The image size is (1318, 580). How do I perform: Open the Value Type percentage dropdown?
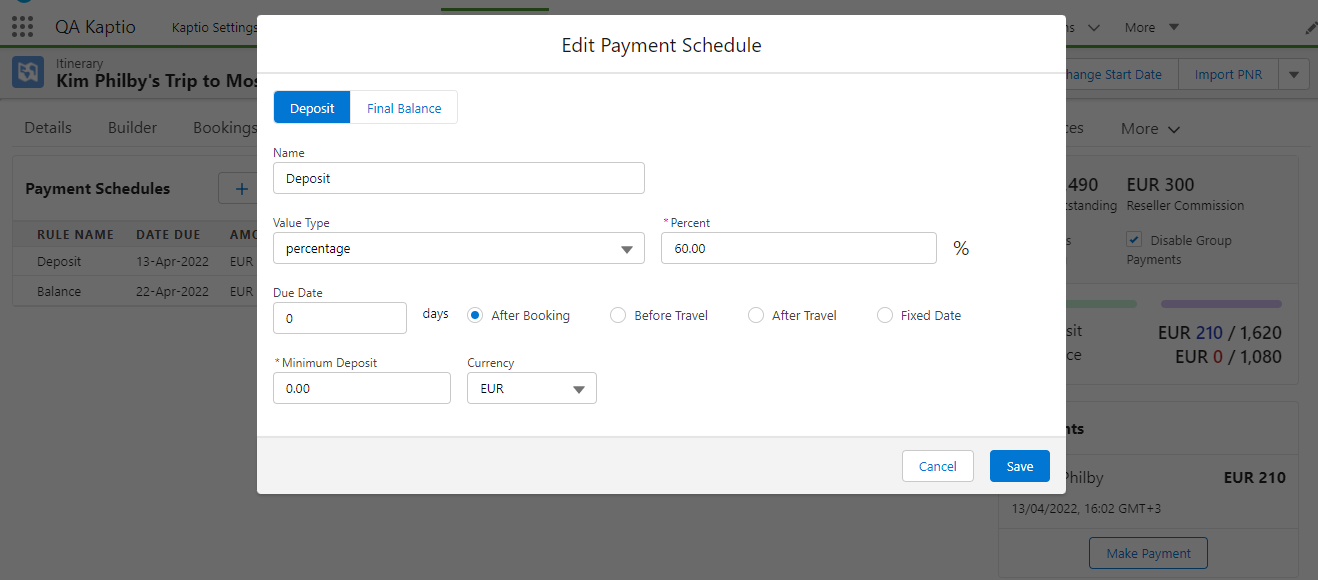click(x=458, y=248)
